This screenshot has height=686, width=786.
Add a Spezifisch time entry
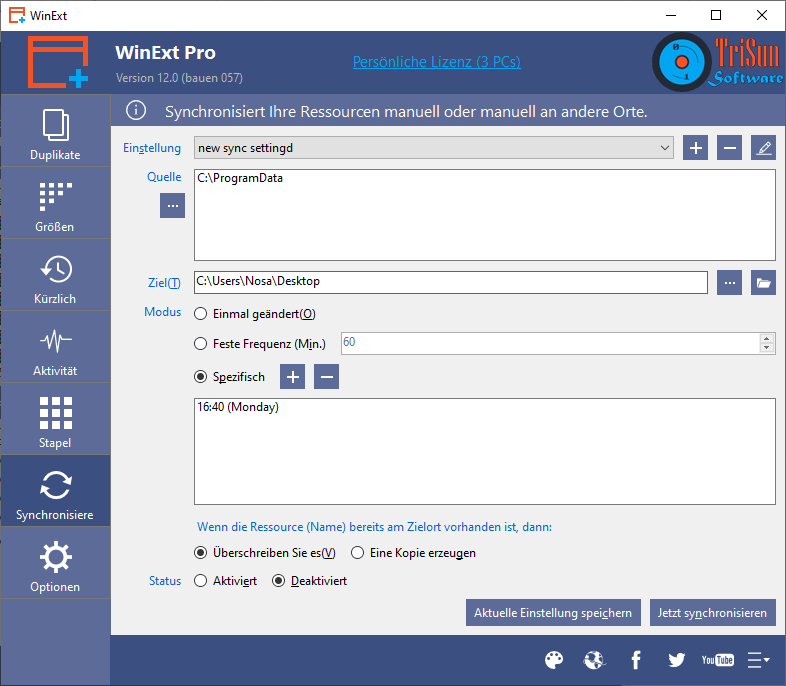pos(292,377)
